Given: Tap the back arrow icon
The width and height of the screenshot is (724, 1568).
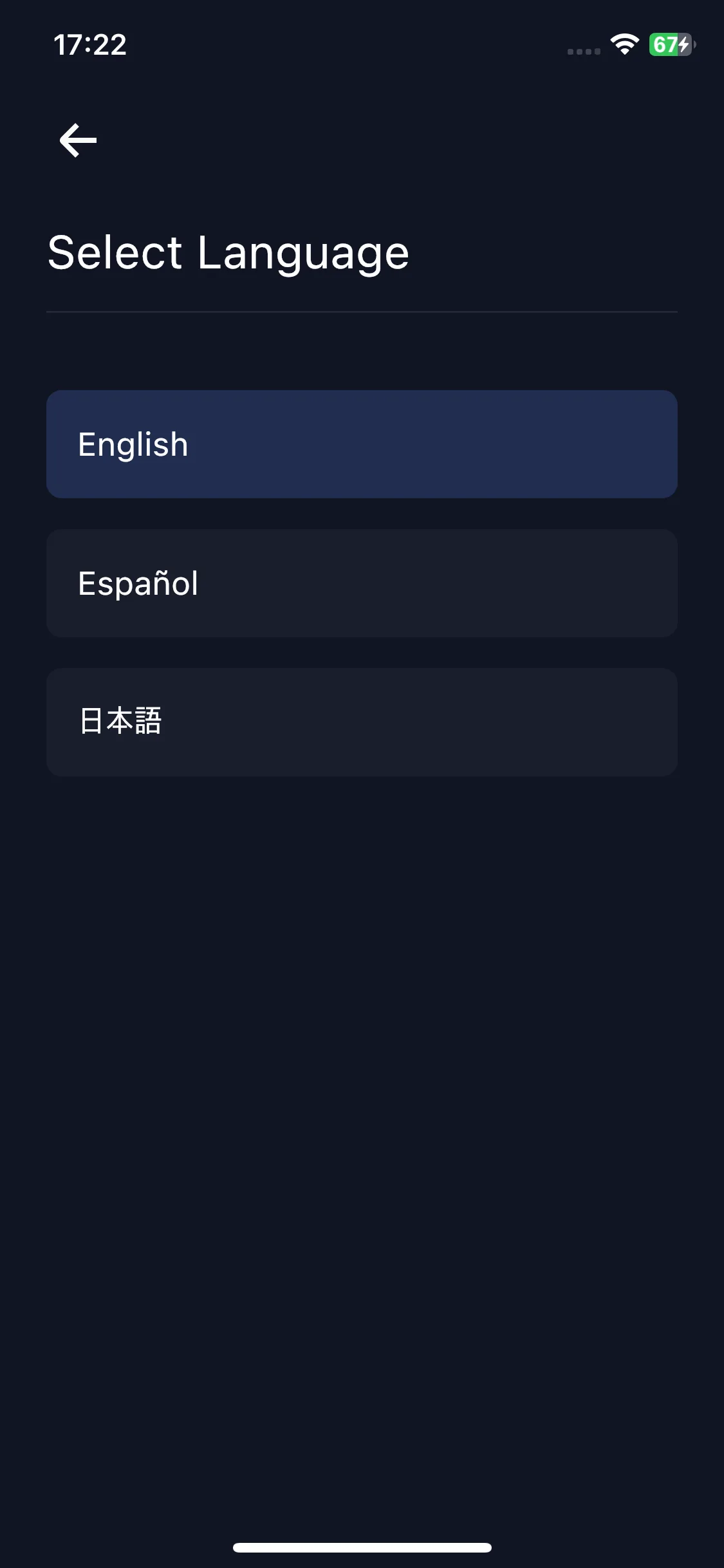Looking at the screenshot, I should [x=78, y=140].
